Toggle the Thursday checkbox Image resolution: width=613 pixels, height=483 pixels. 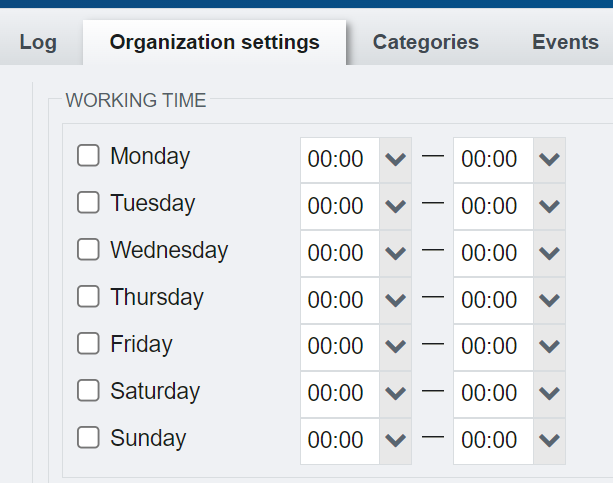coord(89,297)
